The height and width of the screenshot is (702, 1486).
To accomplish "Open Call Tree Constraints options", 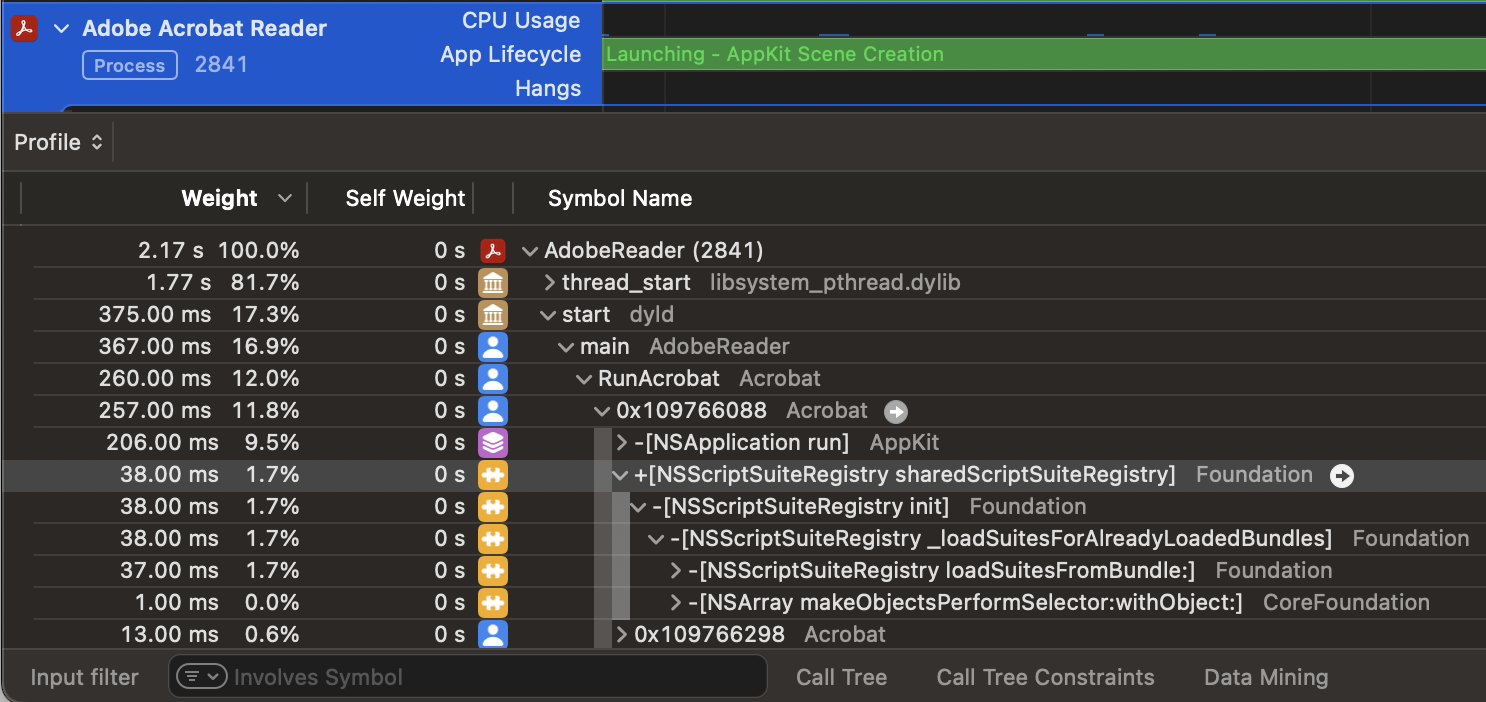I will [1045, 677].
